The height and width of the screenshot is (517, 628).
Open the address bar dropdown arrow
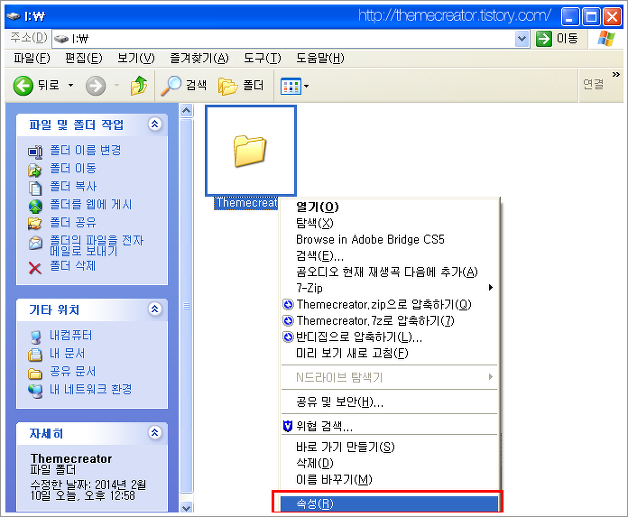pyautogui.click(x=521, y=39)
